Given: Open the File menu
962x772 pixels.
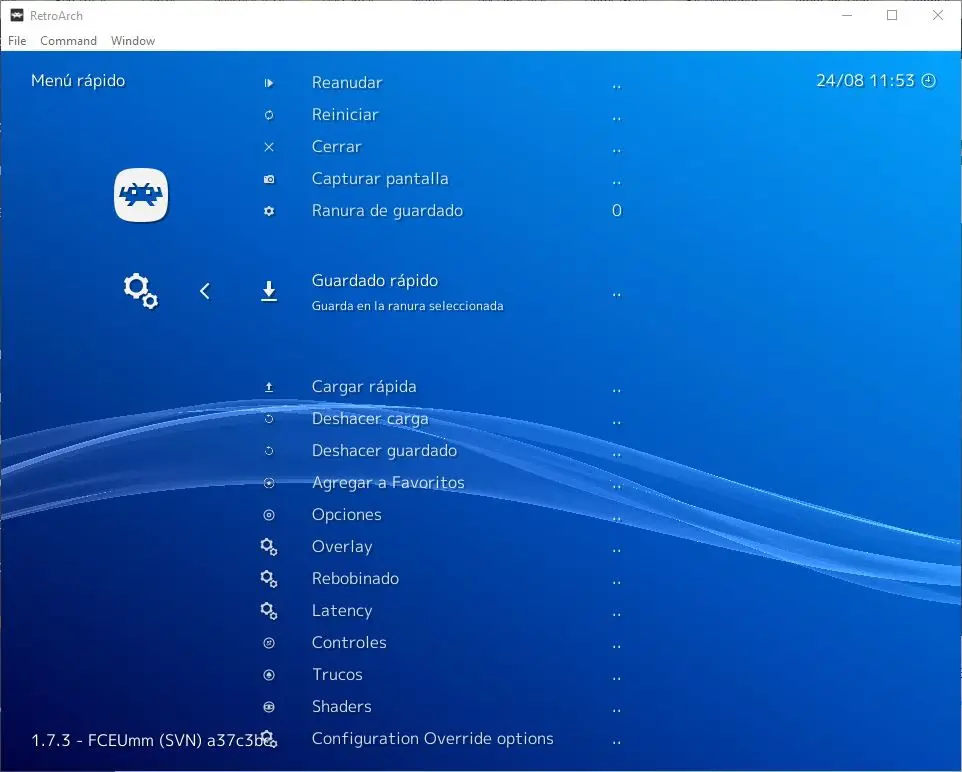Looking at the screenshot, I should 17,41.
